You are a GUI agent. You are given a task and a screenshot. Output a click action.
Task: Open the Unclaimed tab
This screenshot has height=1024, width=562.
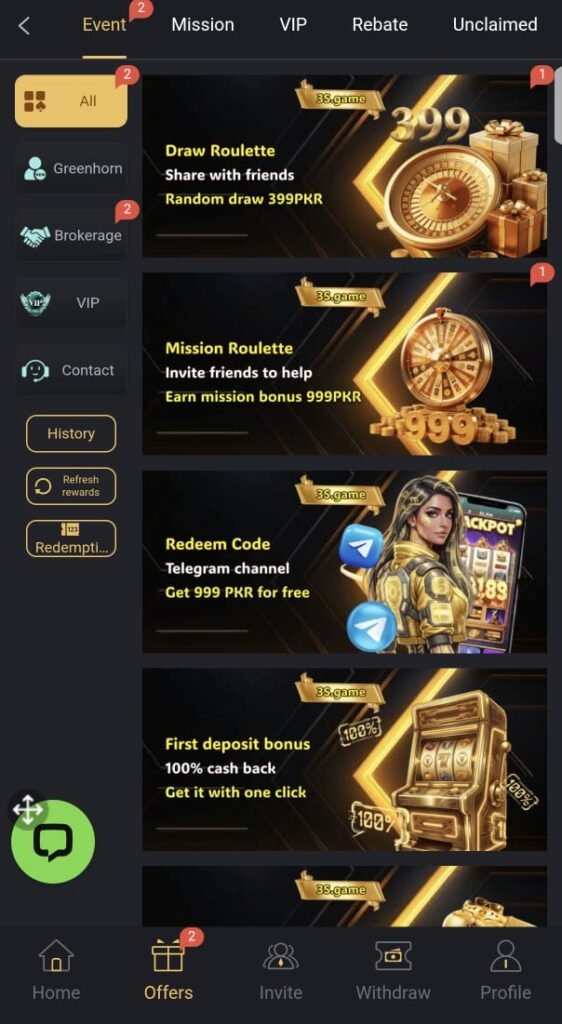point(495,25)
